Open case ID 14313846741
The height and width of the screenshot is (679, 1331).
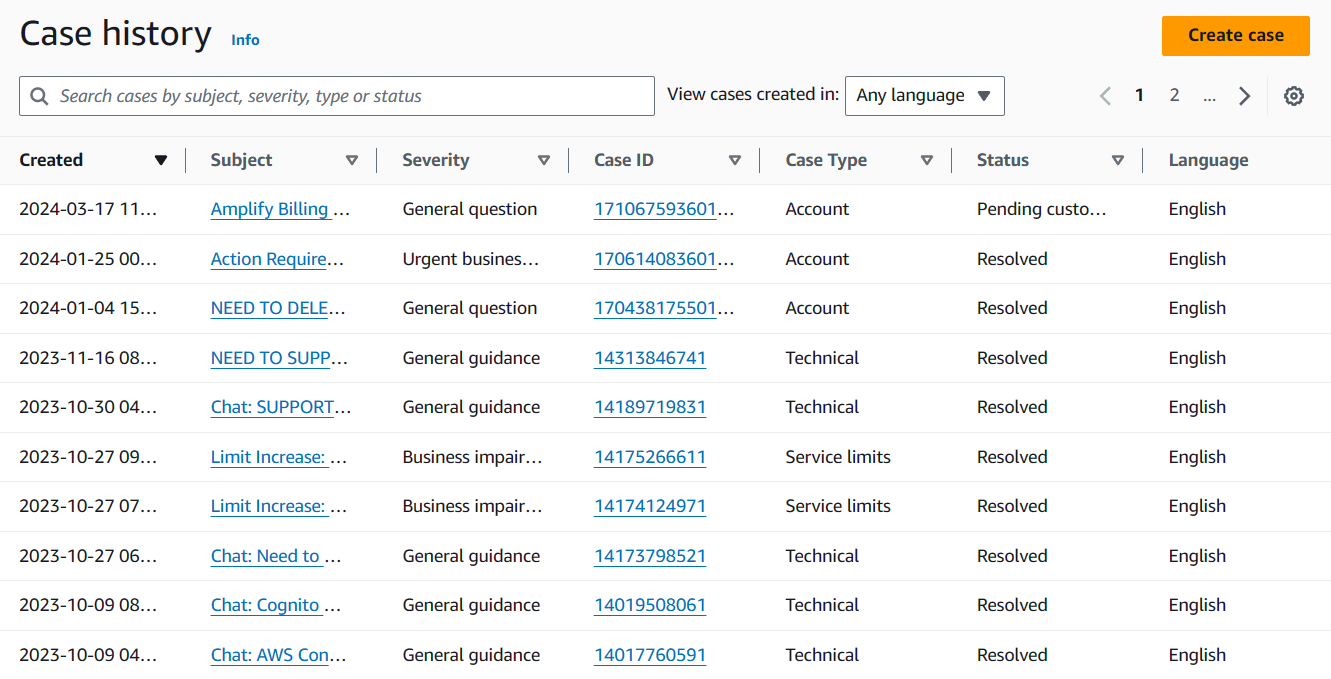pyautogui.click(x=650, y=358)
